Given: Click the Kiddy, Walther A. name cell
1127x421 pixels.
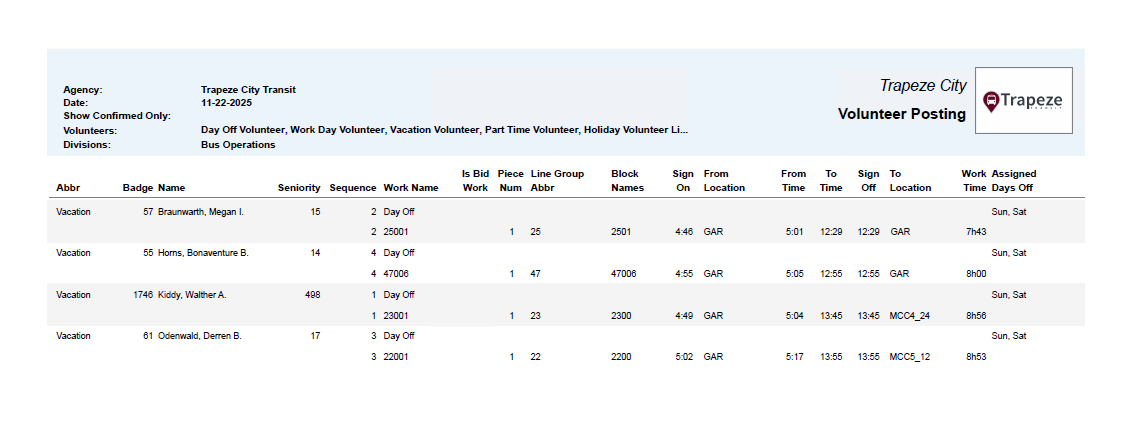Looking at the screenshot, I should coord(192,295).
